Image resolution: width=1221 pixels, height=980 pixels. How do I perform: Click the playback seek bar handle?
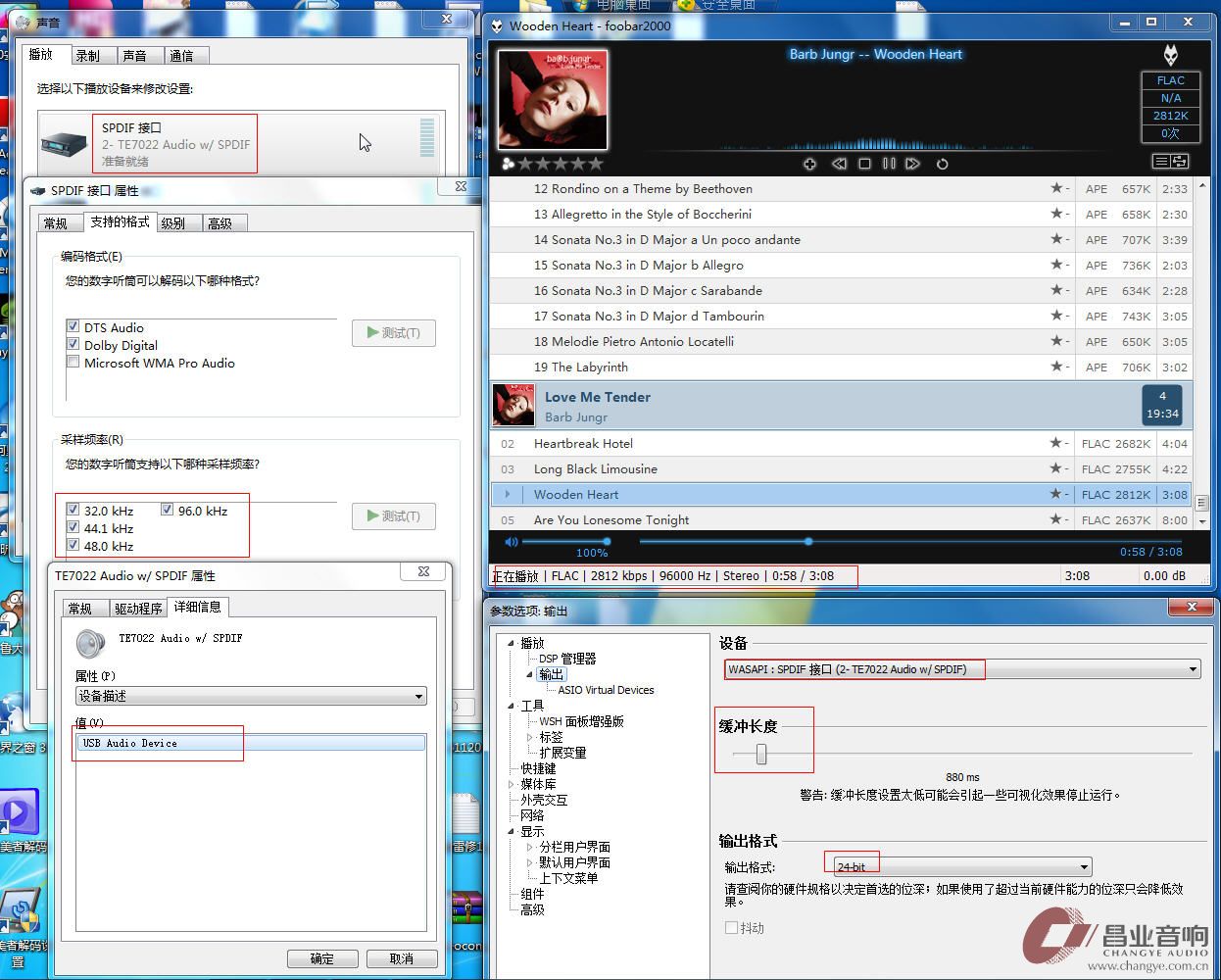pos(808,541)
